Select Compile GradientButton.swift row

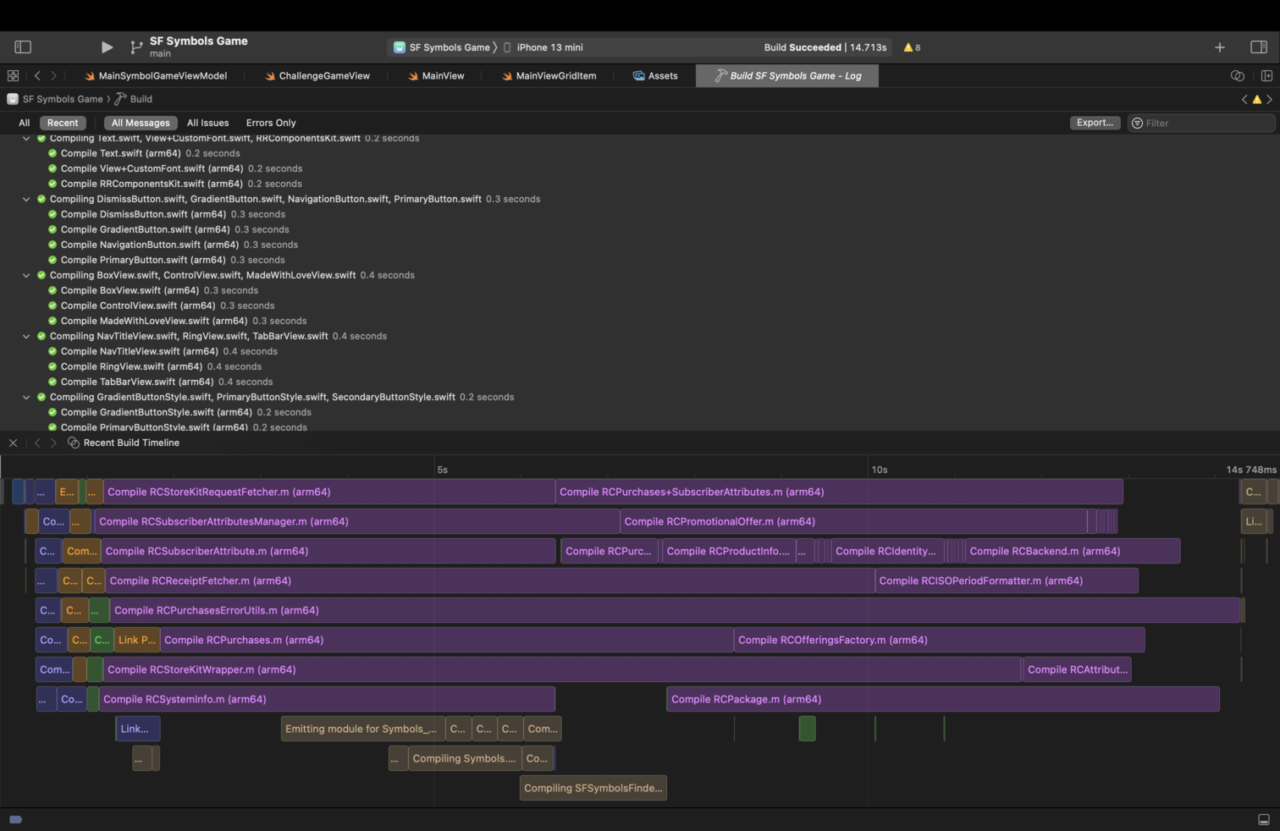tap(640, 229)
